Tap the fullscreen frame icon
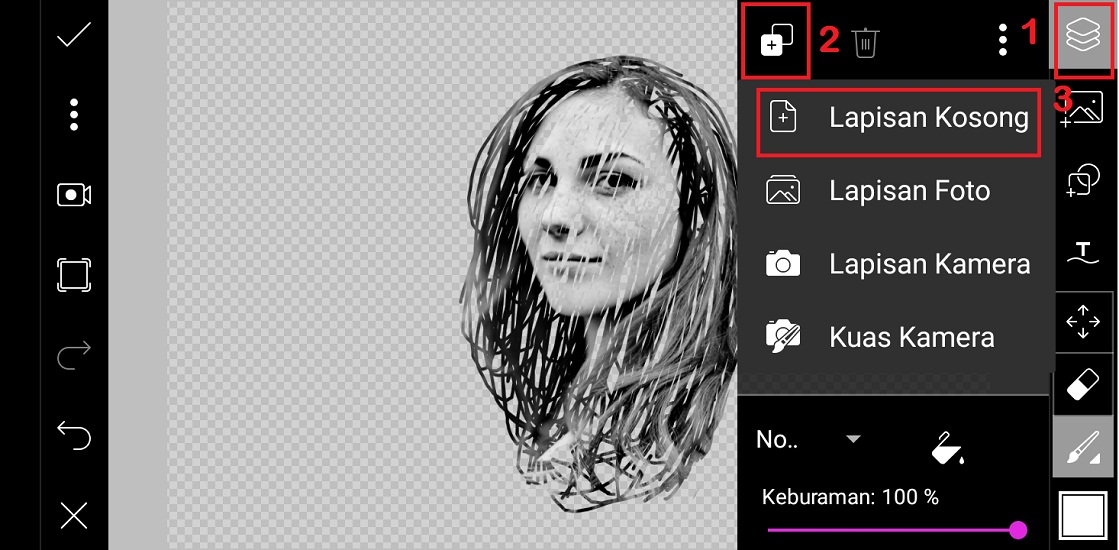The height and width of the screenshot is (550, 1119). coord(74,275)
